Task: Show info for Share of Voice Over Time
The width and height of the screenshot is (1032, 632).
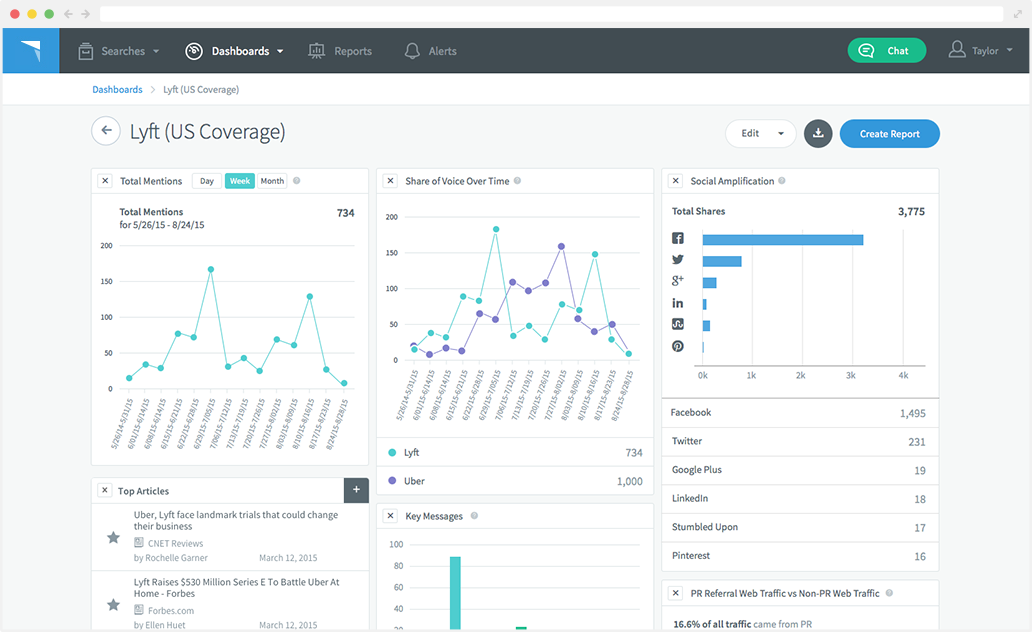Action: tap(517, 180)
